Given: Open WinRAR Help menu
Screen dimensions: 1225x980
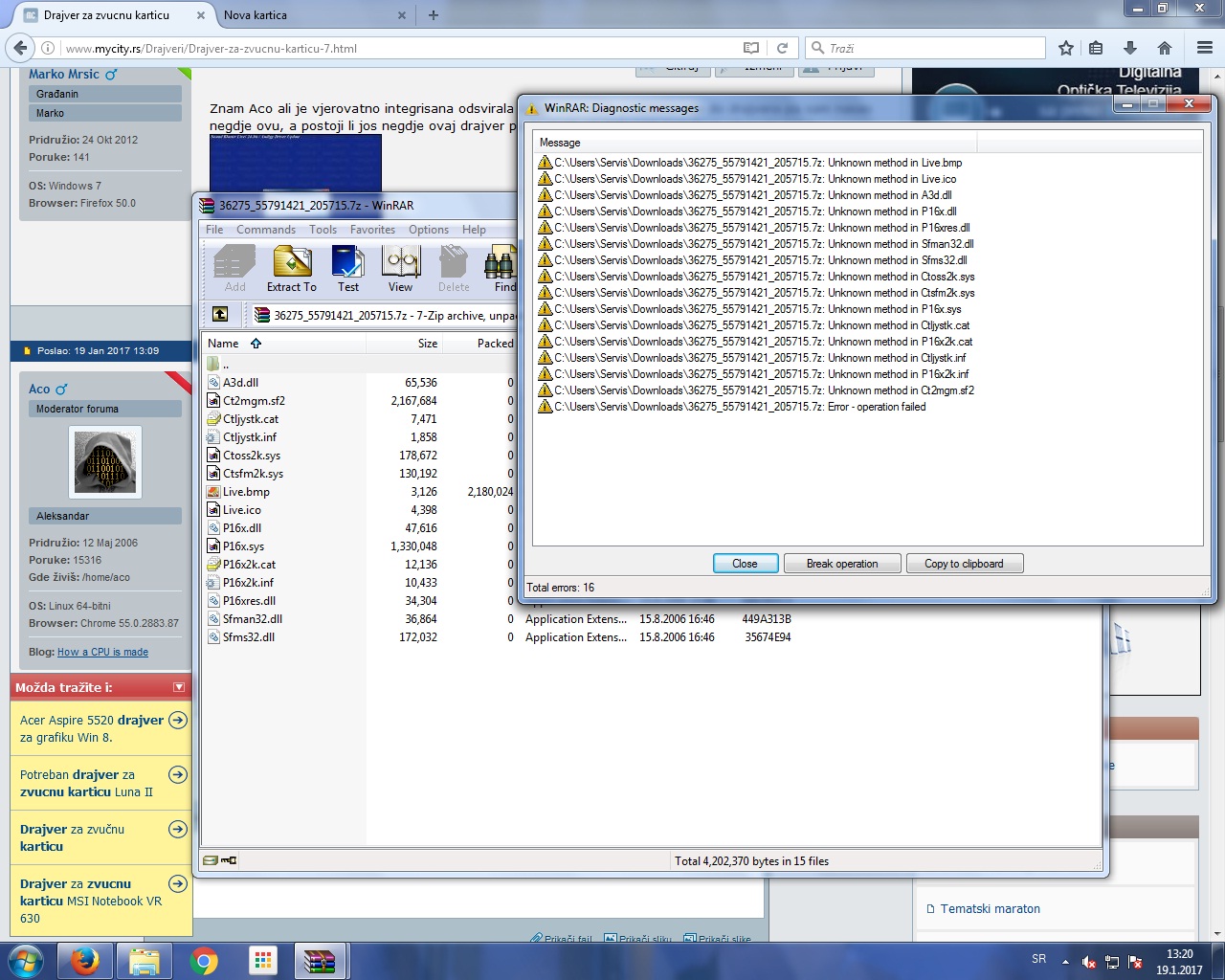Looking at the screenshot, I should 474,230.
